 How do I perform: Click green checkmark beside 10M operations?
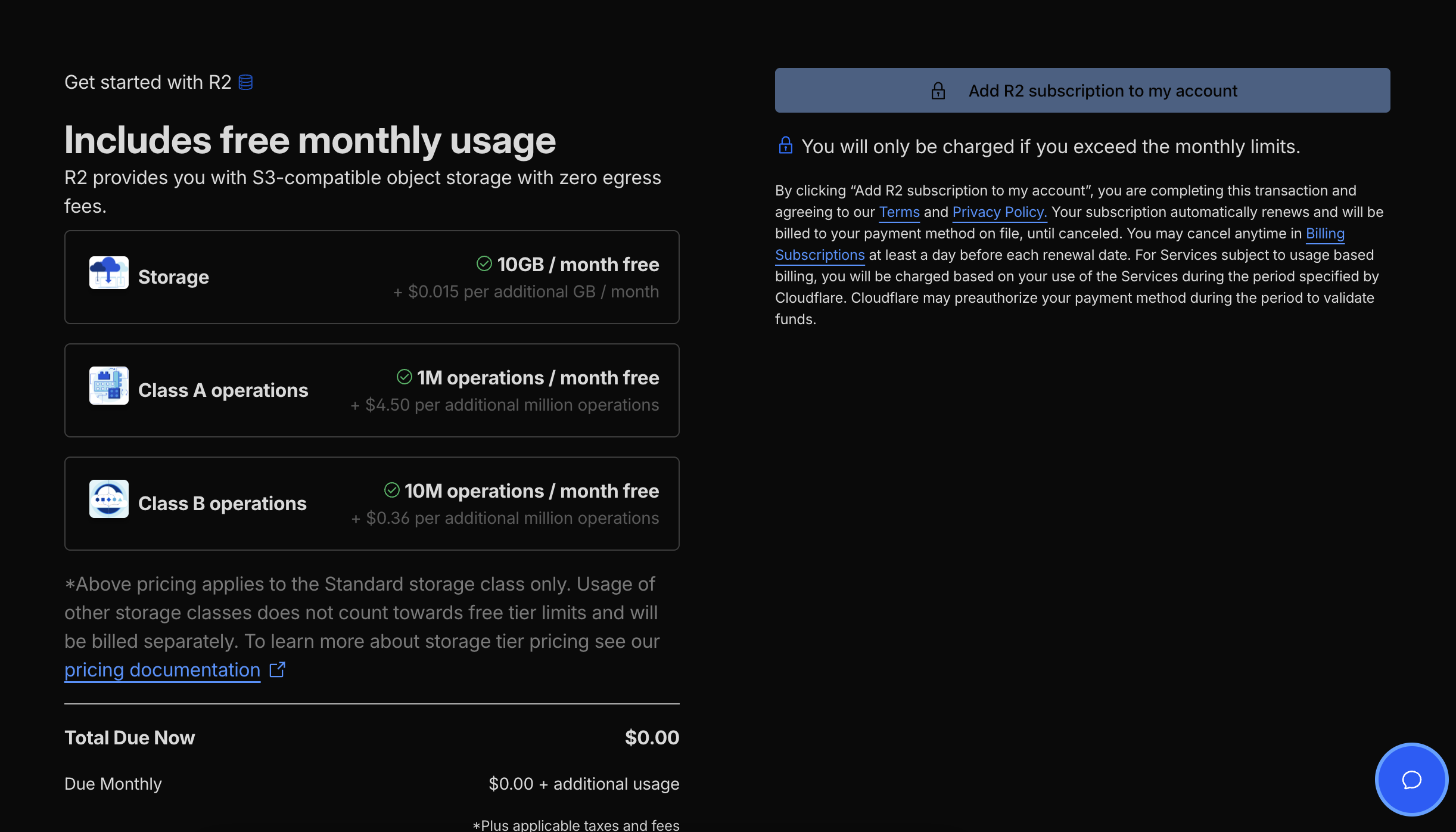pyautogui.click(x=391, y=490)
